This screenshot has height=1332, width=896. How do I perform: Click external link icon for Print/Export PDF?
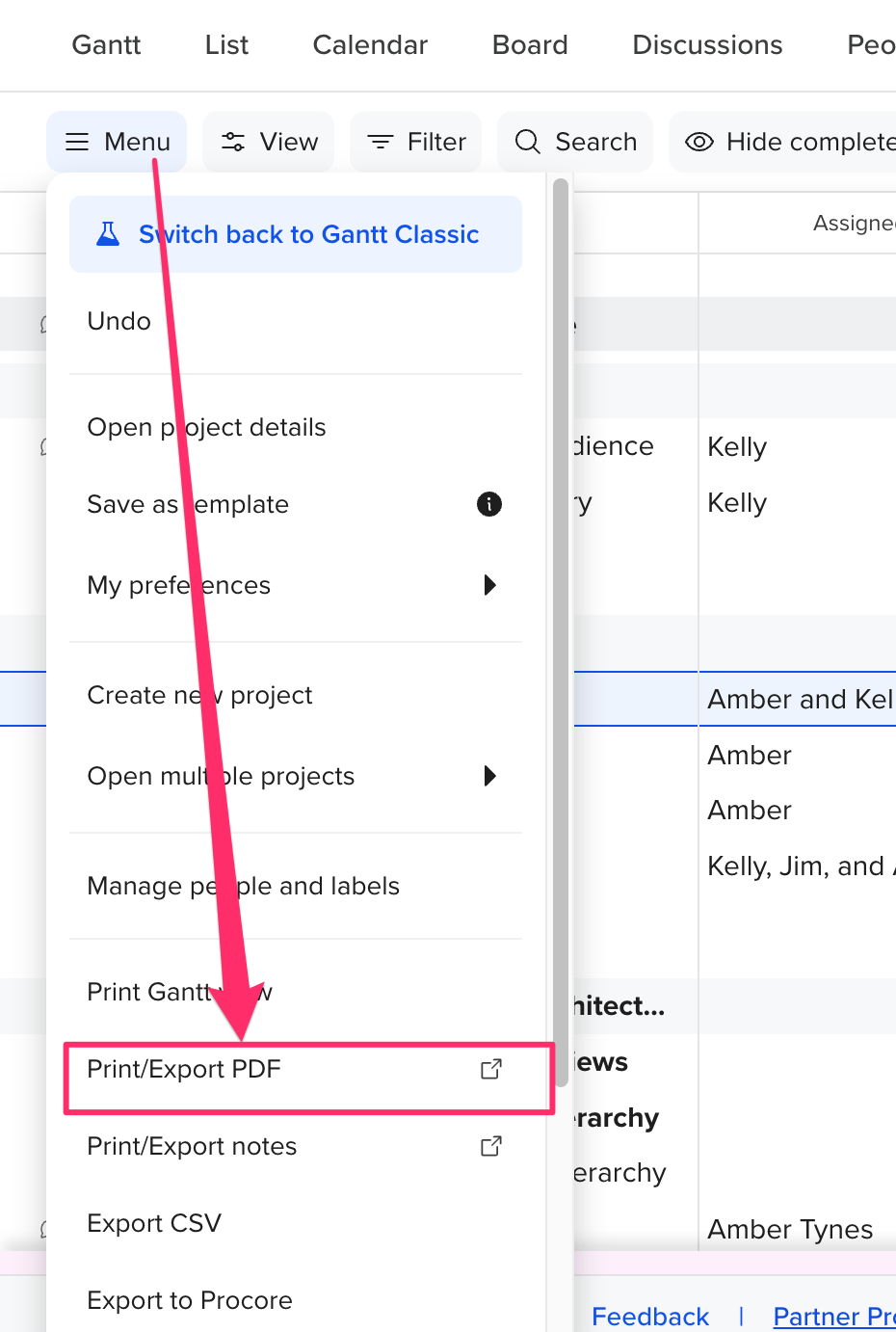point(491,1069)
